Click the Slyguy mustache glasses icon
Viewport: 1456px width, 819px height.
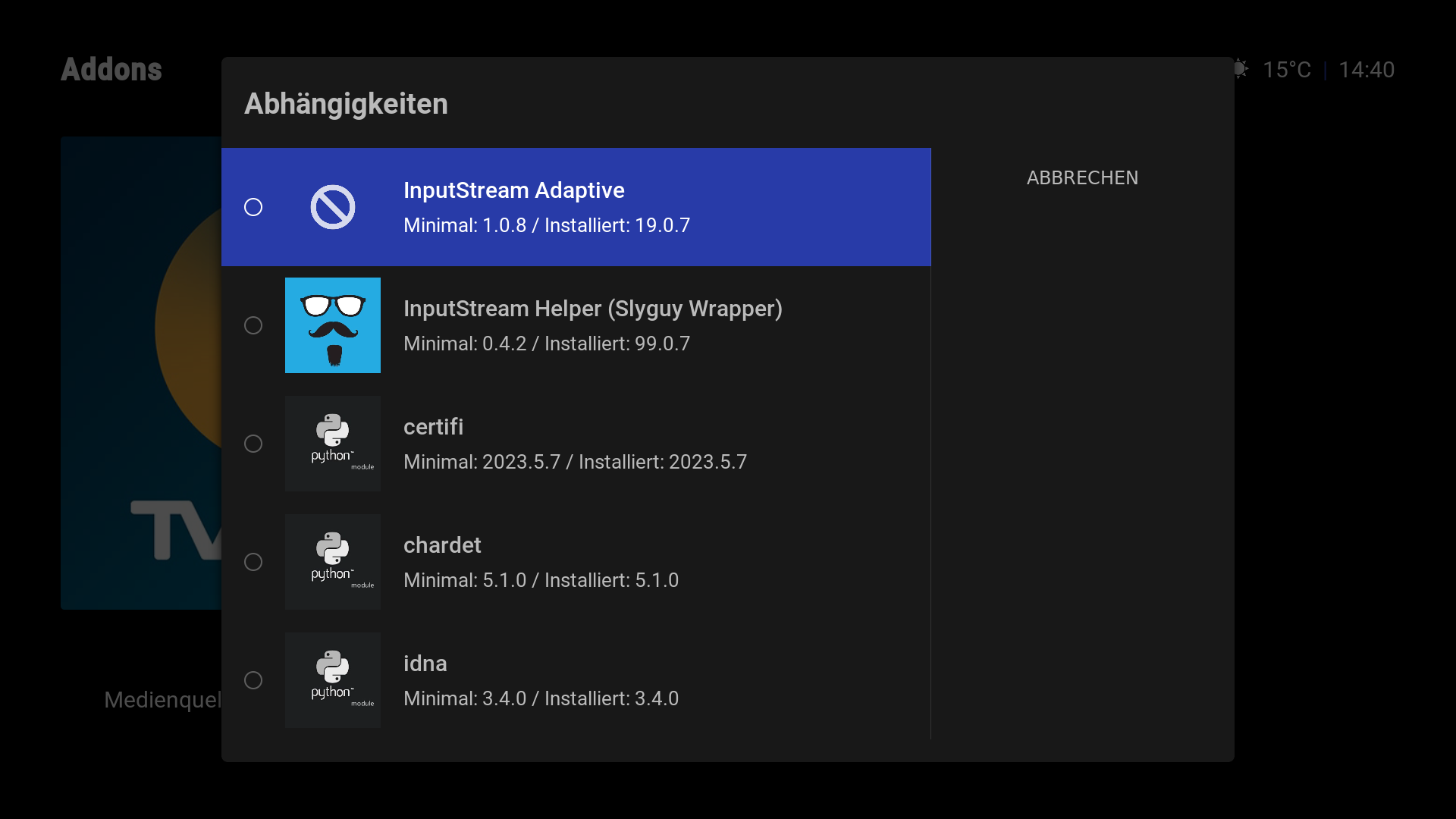[x=333, y=325]
